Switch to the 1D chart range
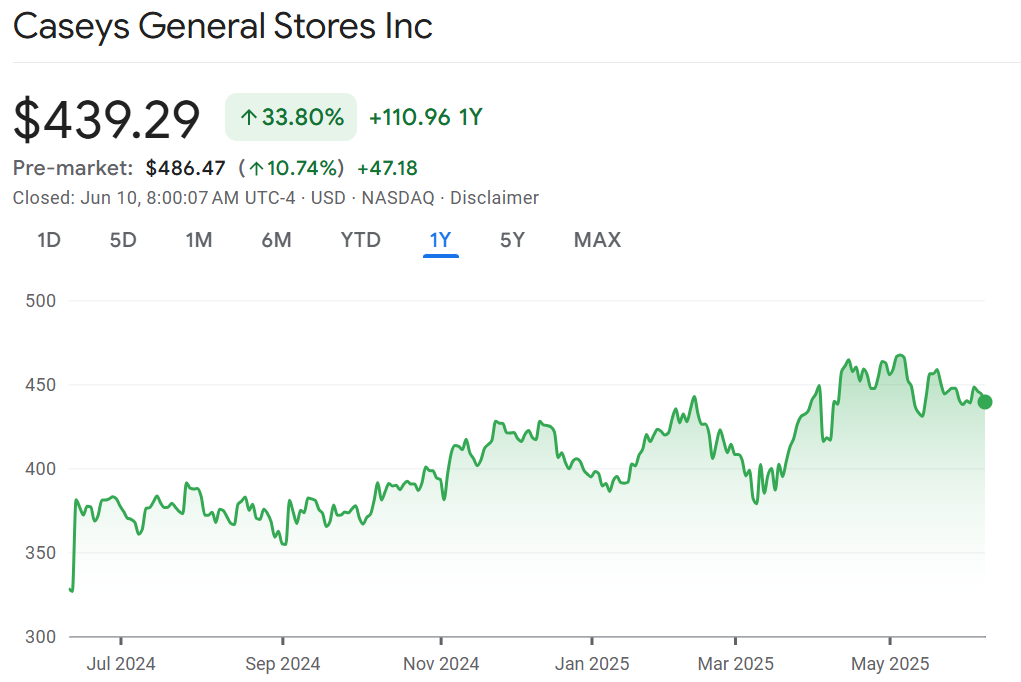 (49, 240)
